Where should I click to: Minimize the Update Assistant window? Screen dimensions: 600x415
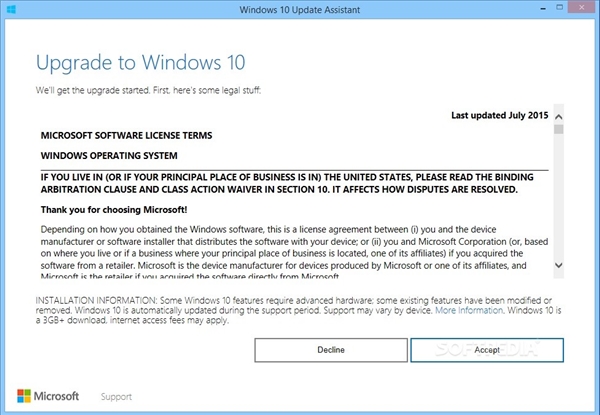tap(543, 8)
